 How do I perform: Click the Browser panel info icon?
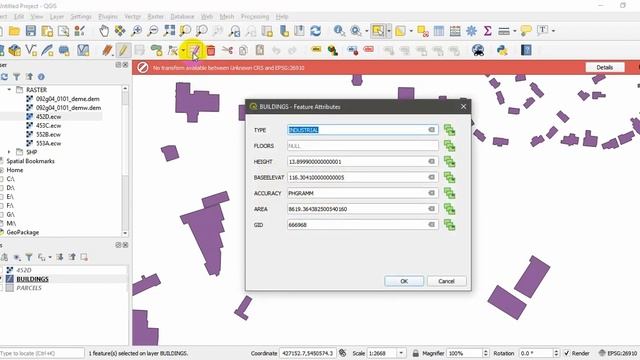(x=41, y=77)
